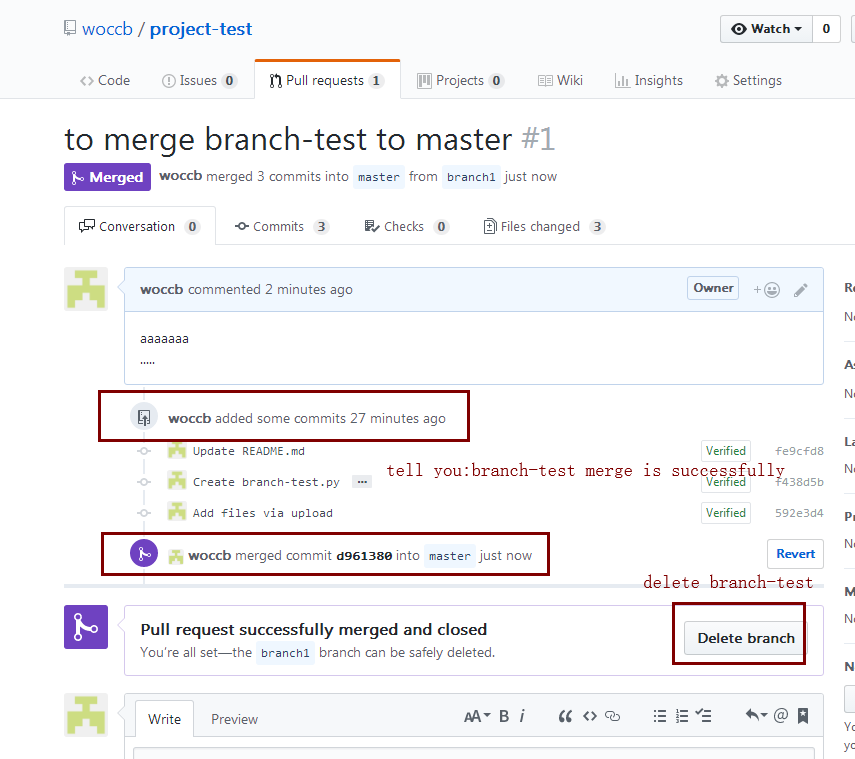Switch to the Write tab
This screenshot has width=855, height=759.
164,719
